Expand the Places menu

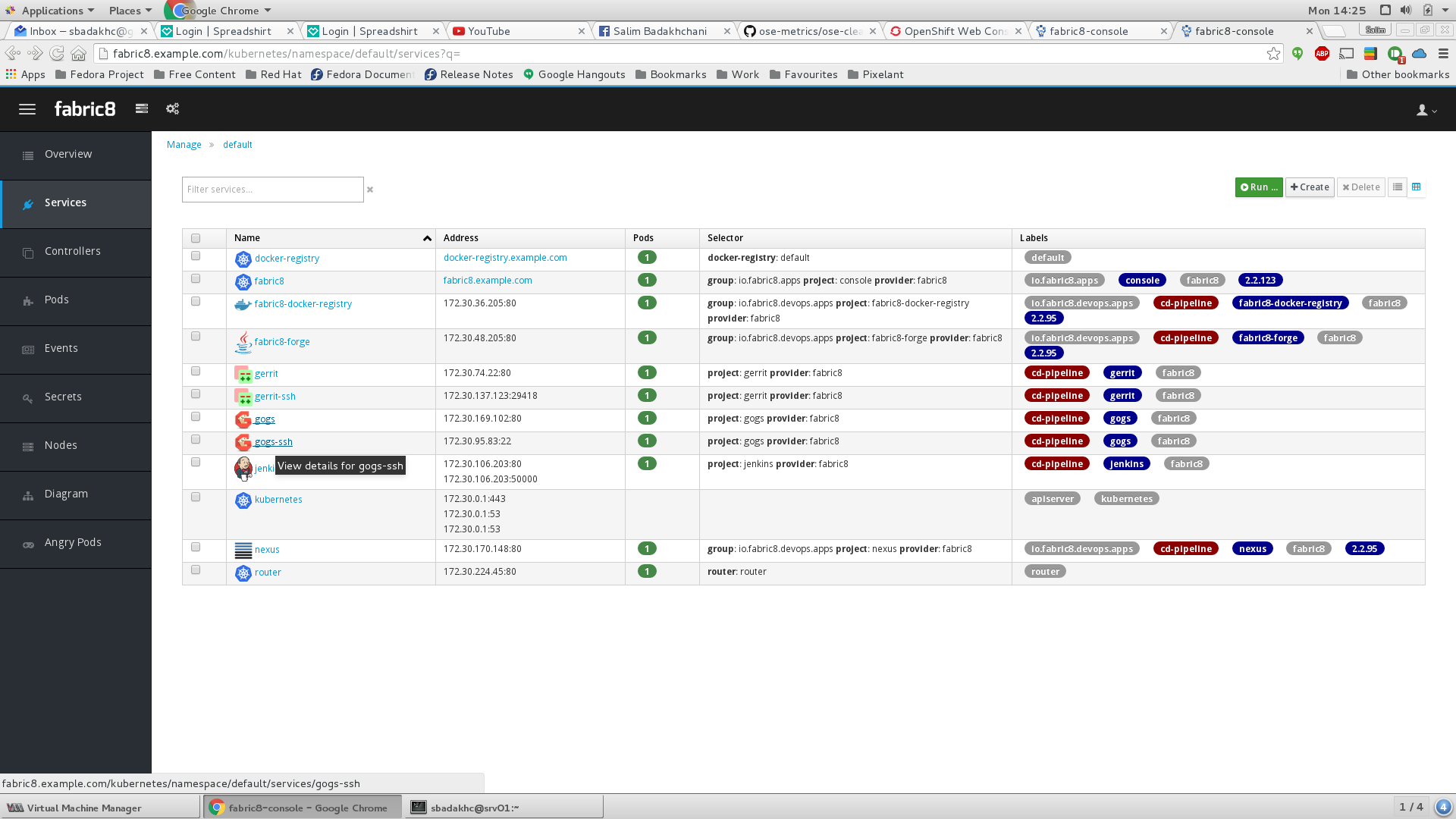130,11
